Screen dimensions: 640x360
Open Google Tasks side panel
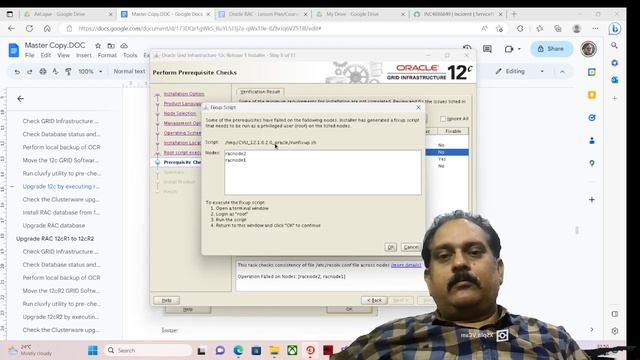592,118
